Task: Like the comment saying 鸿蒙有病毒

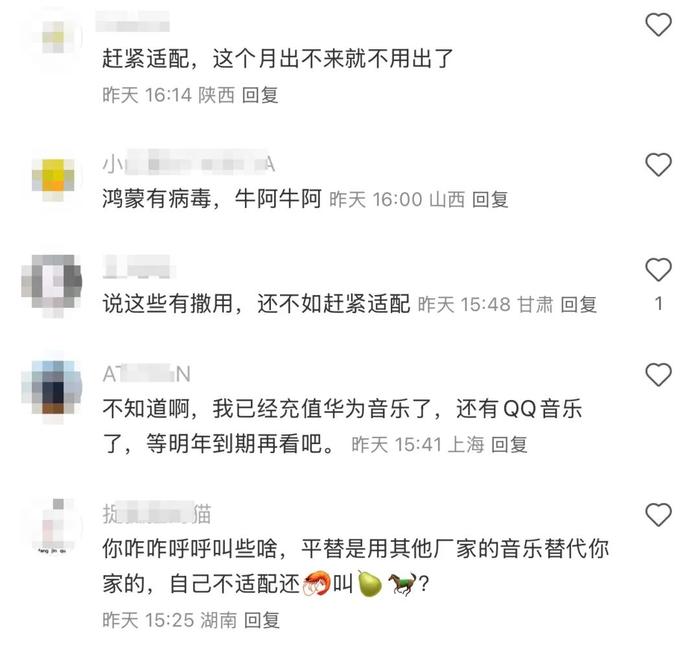Action: tap(658, 164)
